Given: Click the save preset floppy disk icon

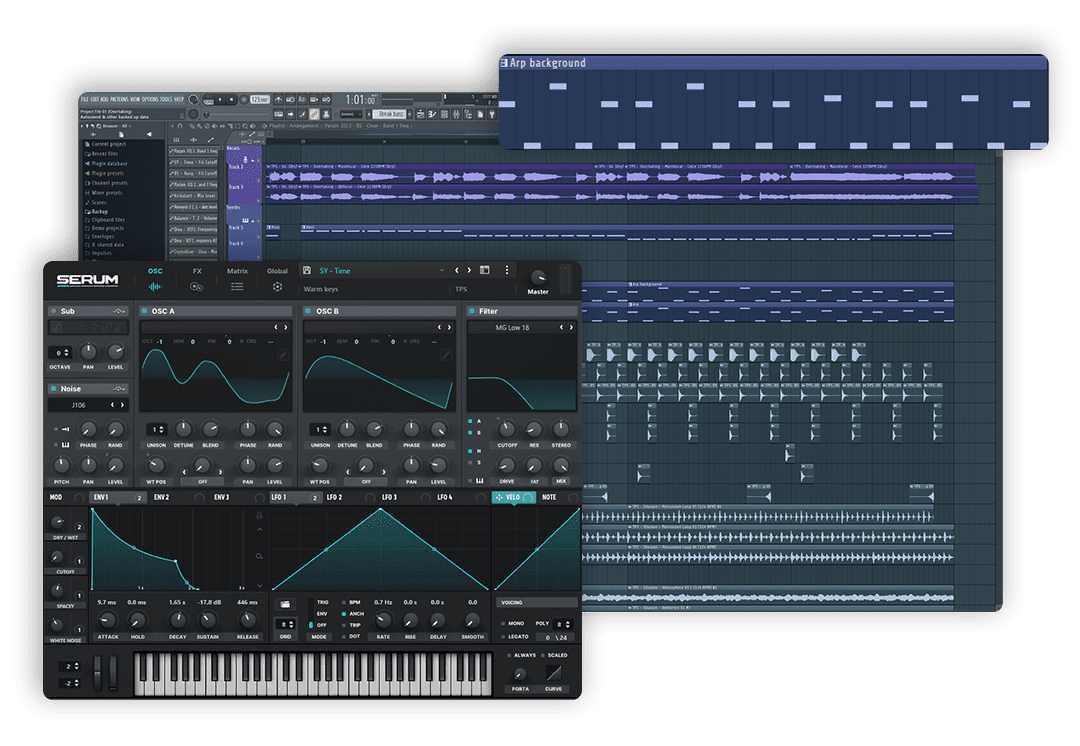Looking at the screenshot, I should pos(309,271).
